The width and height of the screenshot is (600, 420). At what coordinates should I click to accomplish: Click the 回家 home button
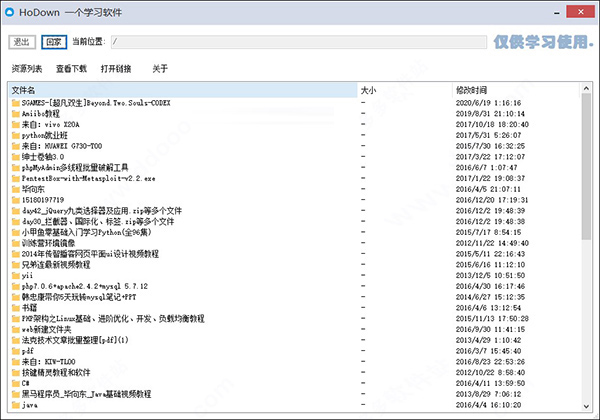[x=54, y=42]
